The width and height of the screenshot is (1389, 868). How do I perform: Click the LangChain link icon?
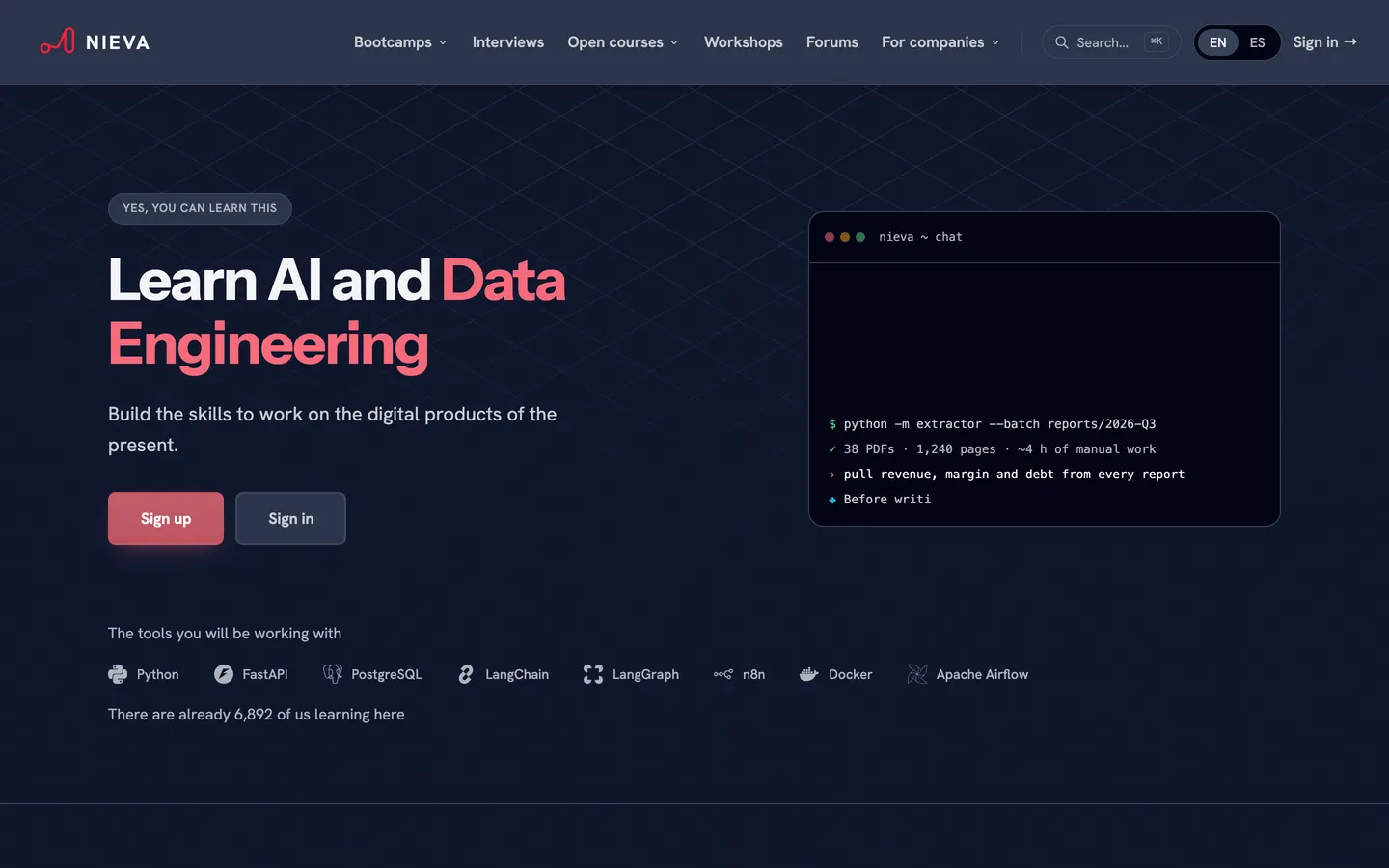click(466, 674)
